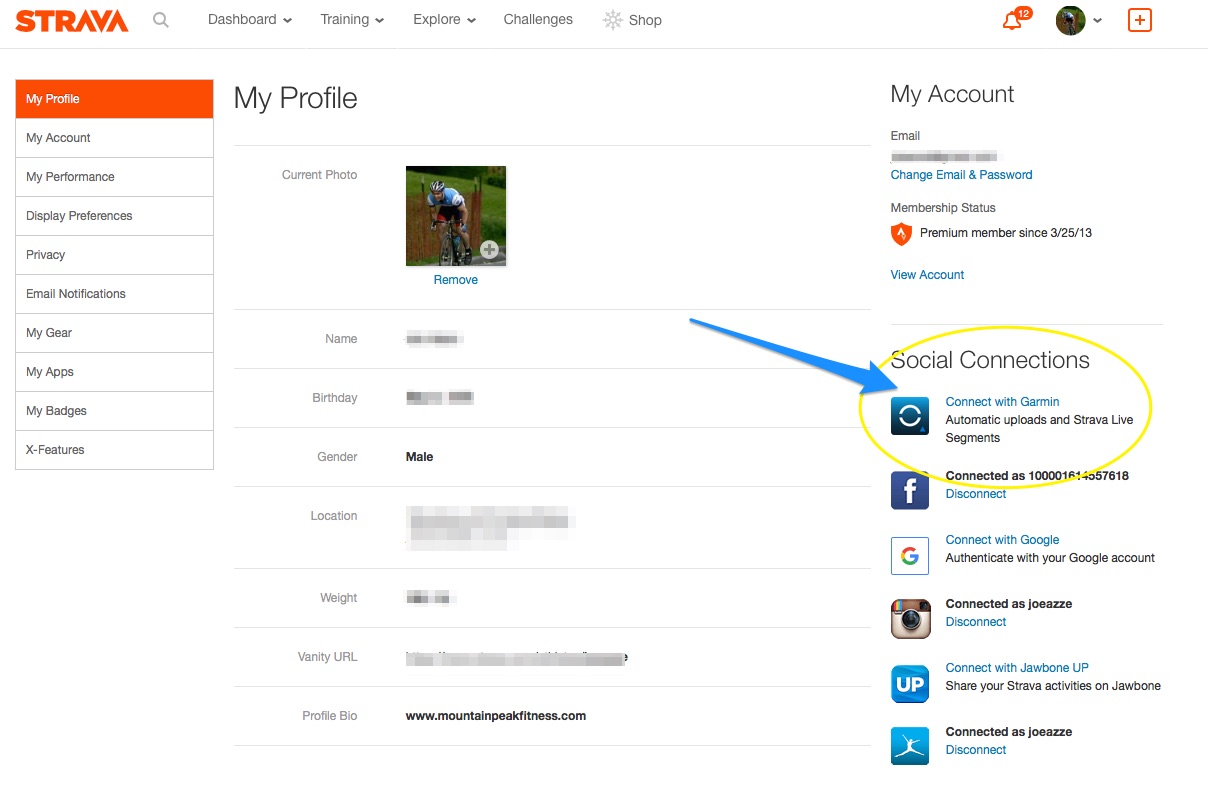The image size is (1208, 792).
Task: Click the MyFitnessPal figure icon
Action: (x=910, y=746)
